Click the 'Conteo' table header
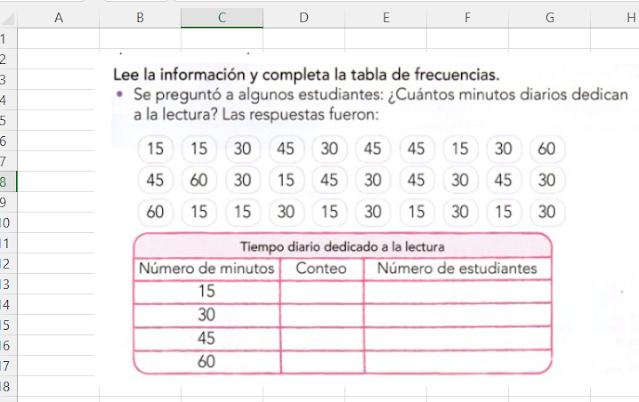The height and width of the screenshot is (402, 639). [x=321, y=268]
